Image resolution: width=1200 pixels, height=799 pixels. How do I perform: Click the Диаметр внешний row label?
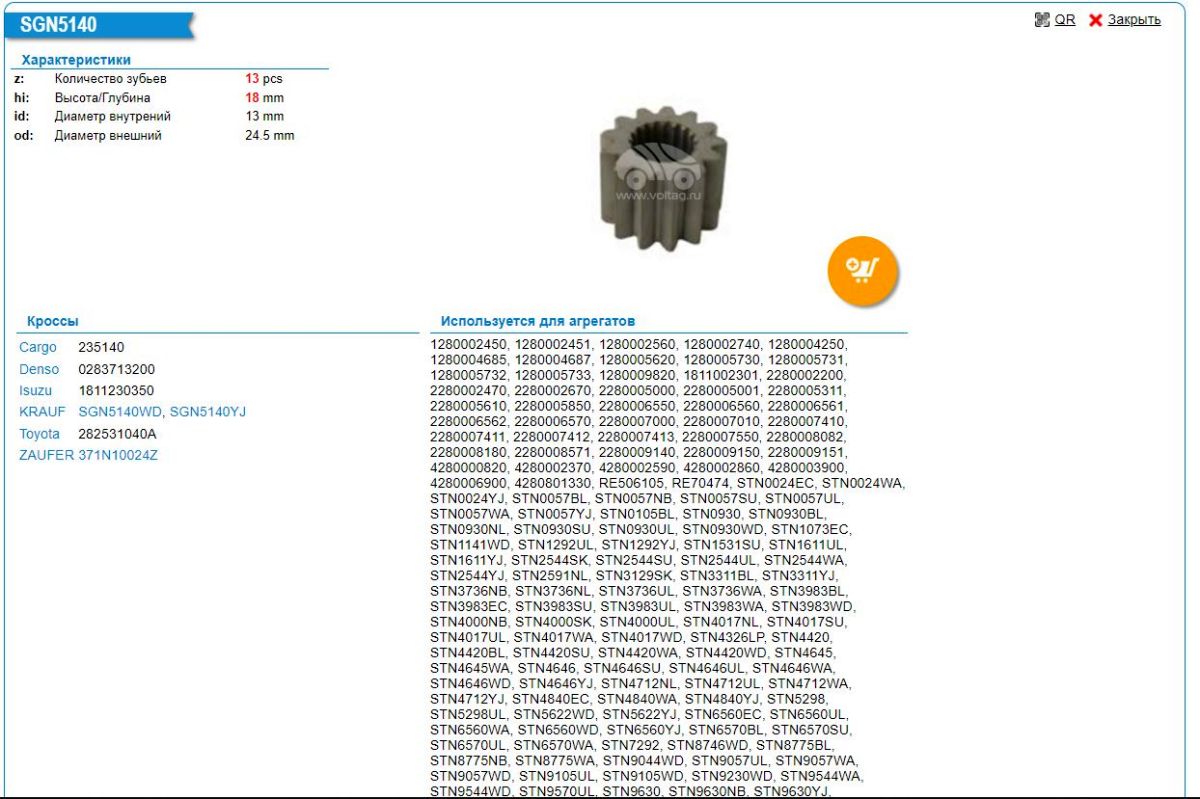pos(108,136)
